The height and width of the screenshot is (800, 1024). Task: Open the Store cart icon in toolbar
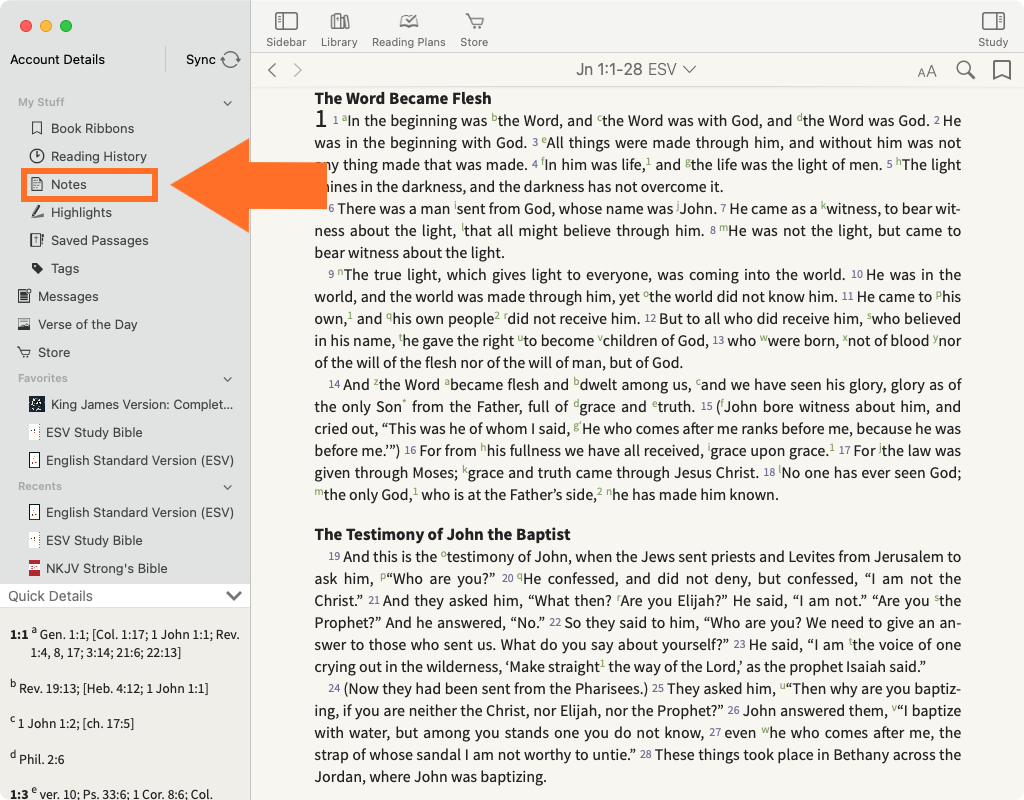(x=474, y=22)
